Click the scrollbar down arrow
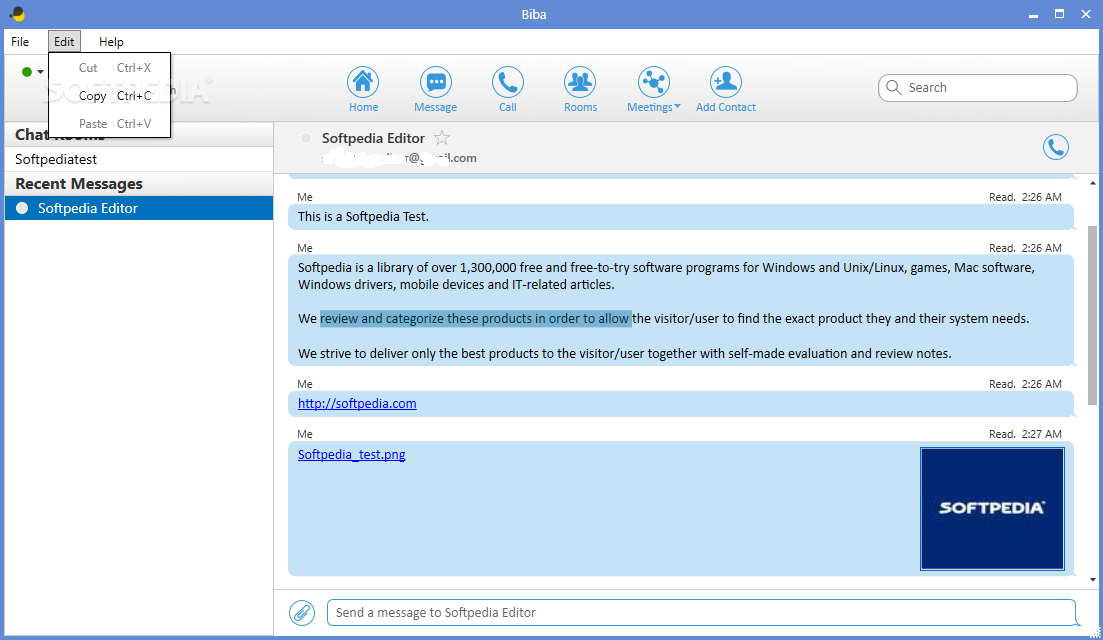The width and height of the screenshot is (1103, 640). [x=1092, y=580]
